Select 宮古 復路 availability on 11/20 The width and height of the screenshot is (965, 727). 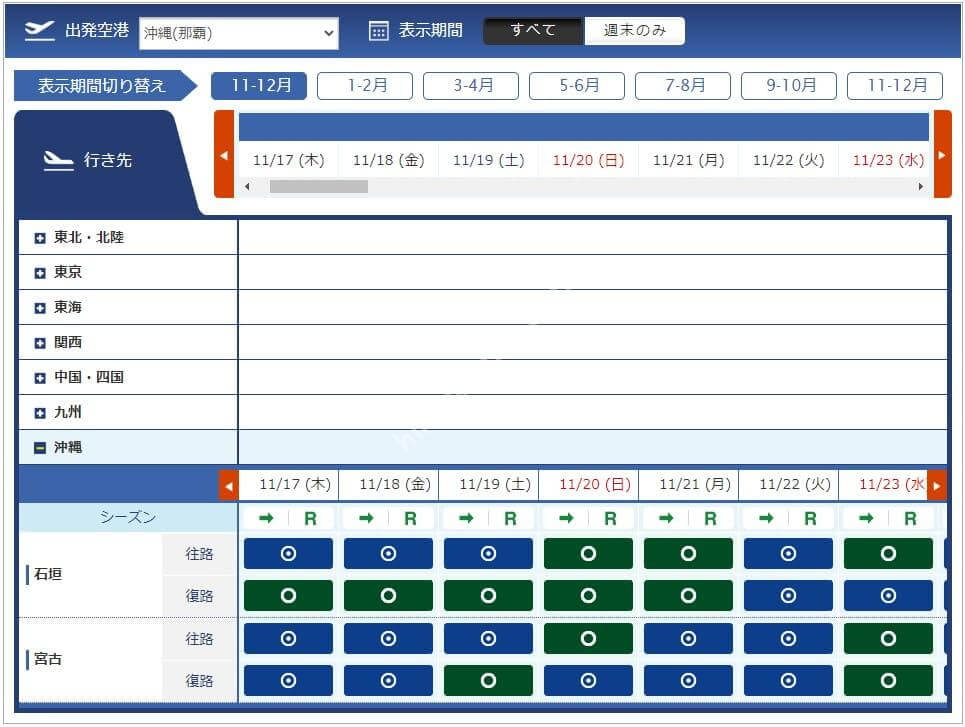click(x=588, y=680)
